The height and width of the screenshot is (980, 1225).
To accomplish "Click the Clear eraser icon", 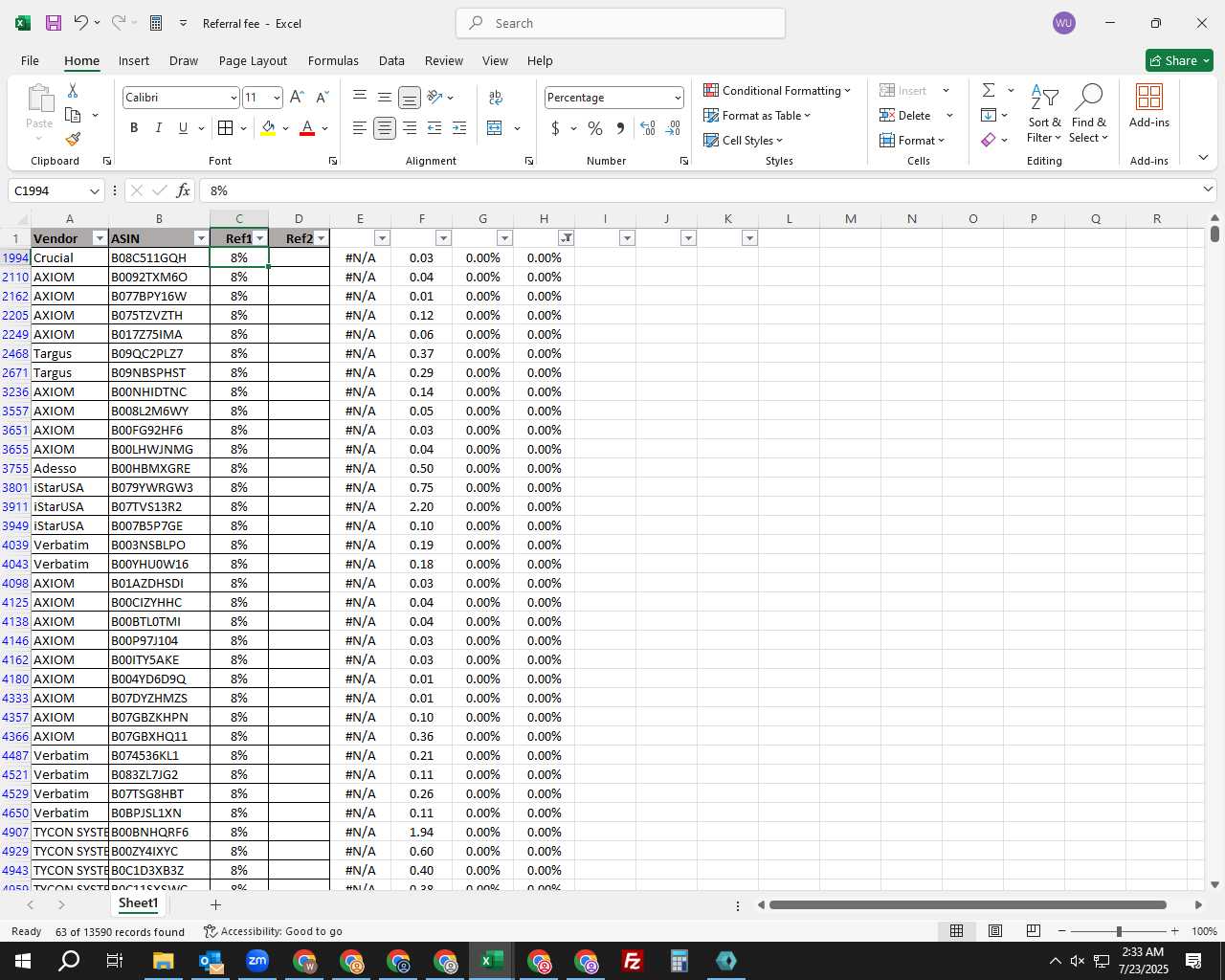I will [x=989, y=140].
